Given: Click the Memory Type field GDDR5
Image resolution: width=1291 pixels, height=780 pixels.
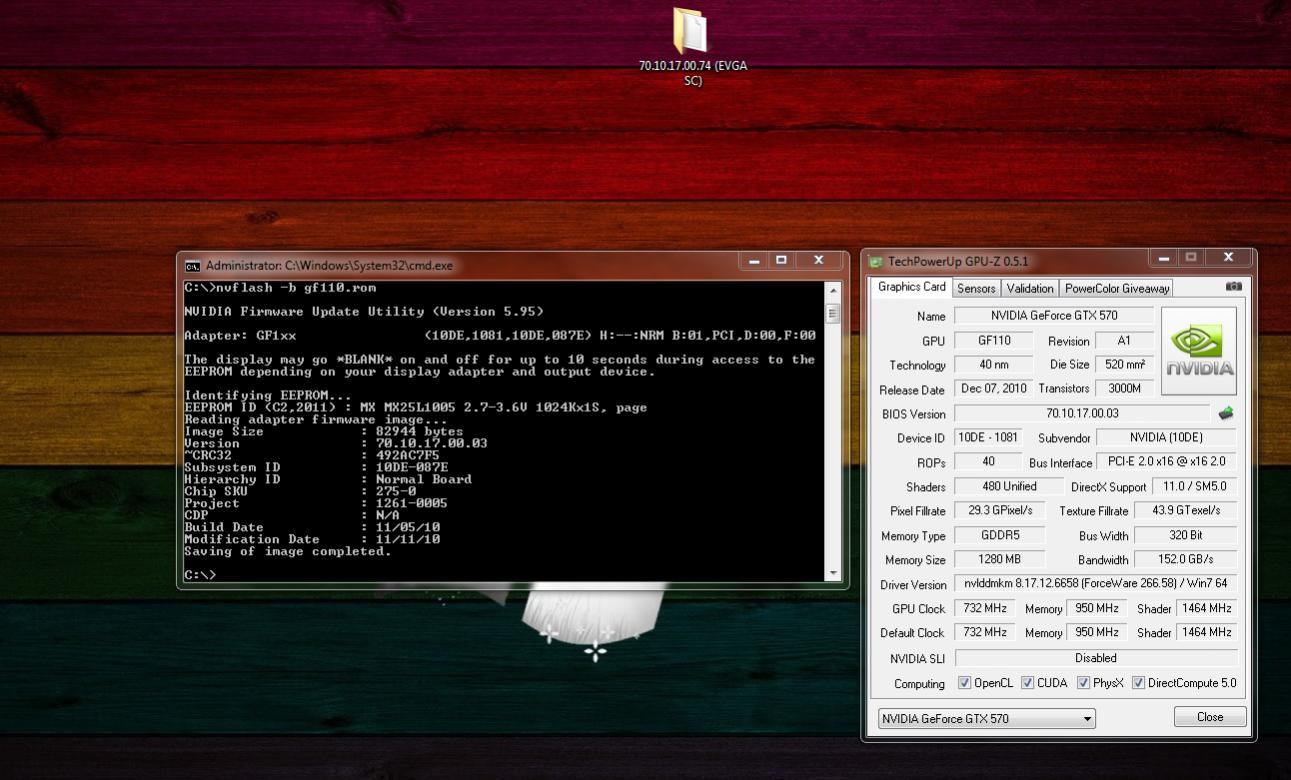Looking at the screenshot, I should [1000, 536].
